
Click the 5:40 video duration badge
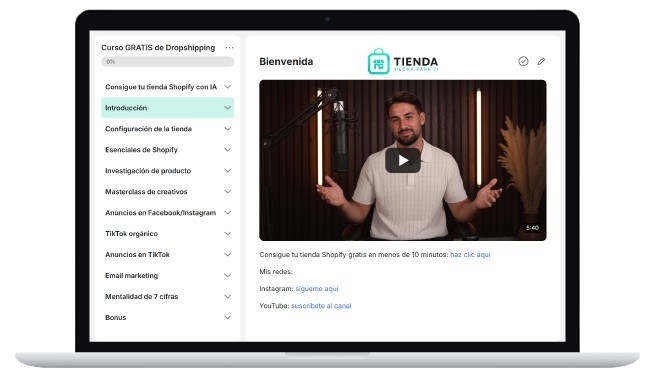tap(532, 228)
